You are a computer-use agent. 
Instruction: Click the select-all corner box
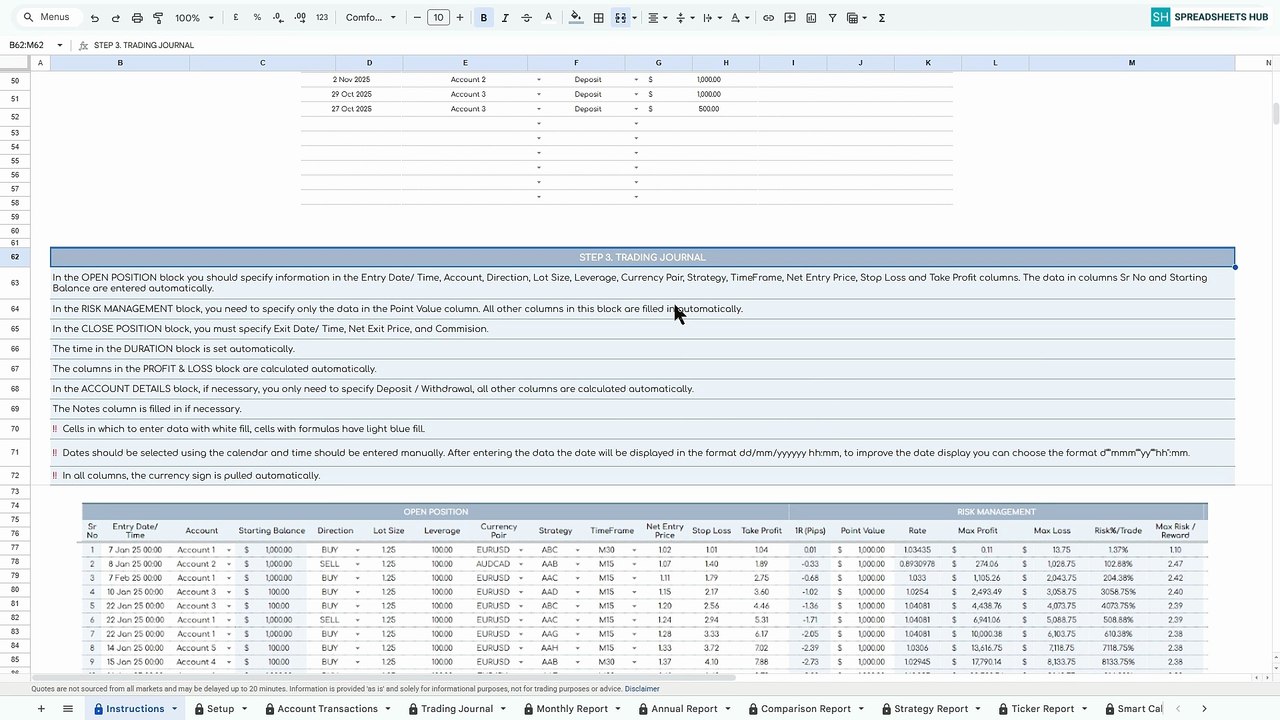(x=15, y=63)
